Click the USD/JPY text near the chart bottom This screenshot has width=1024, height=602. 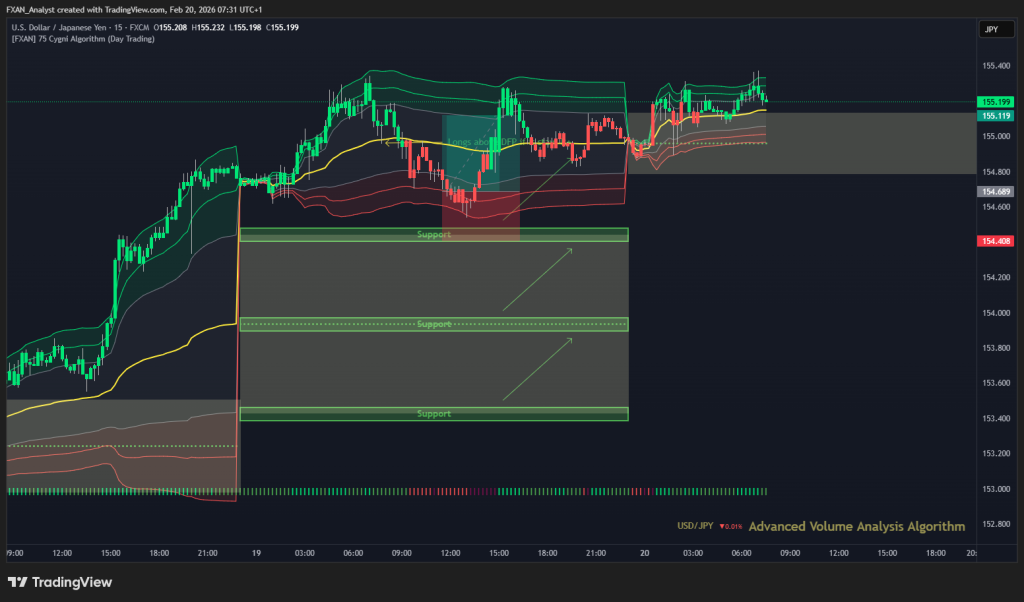click(x=696, y=527)
